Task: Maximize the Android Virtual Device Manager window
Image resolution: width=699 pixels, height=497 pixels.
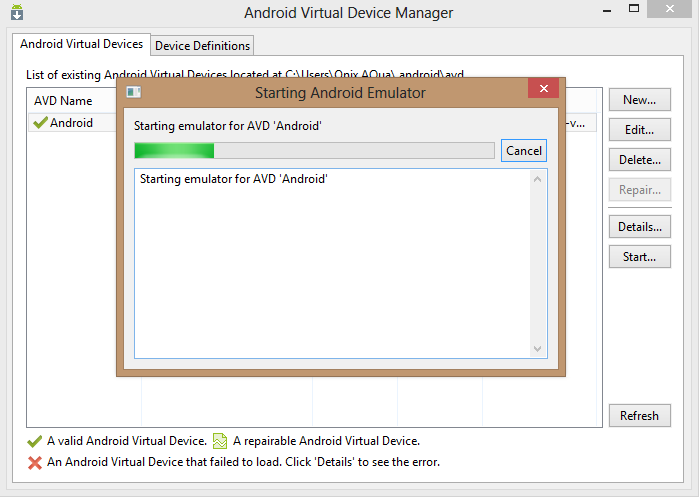Action: pos(634,8)
